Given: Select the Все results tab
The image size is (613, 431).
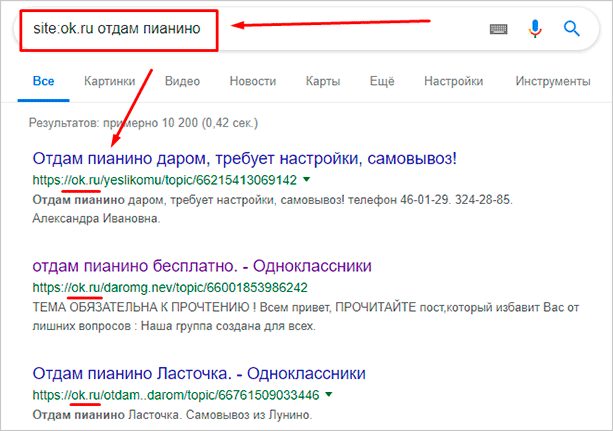Looking at the screenshot, I should point(43,80).
